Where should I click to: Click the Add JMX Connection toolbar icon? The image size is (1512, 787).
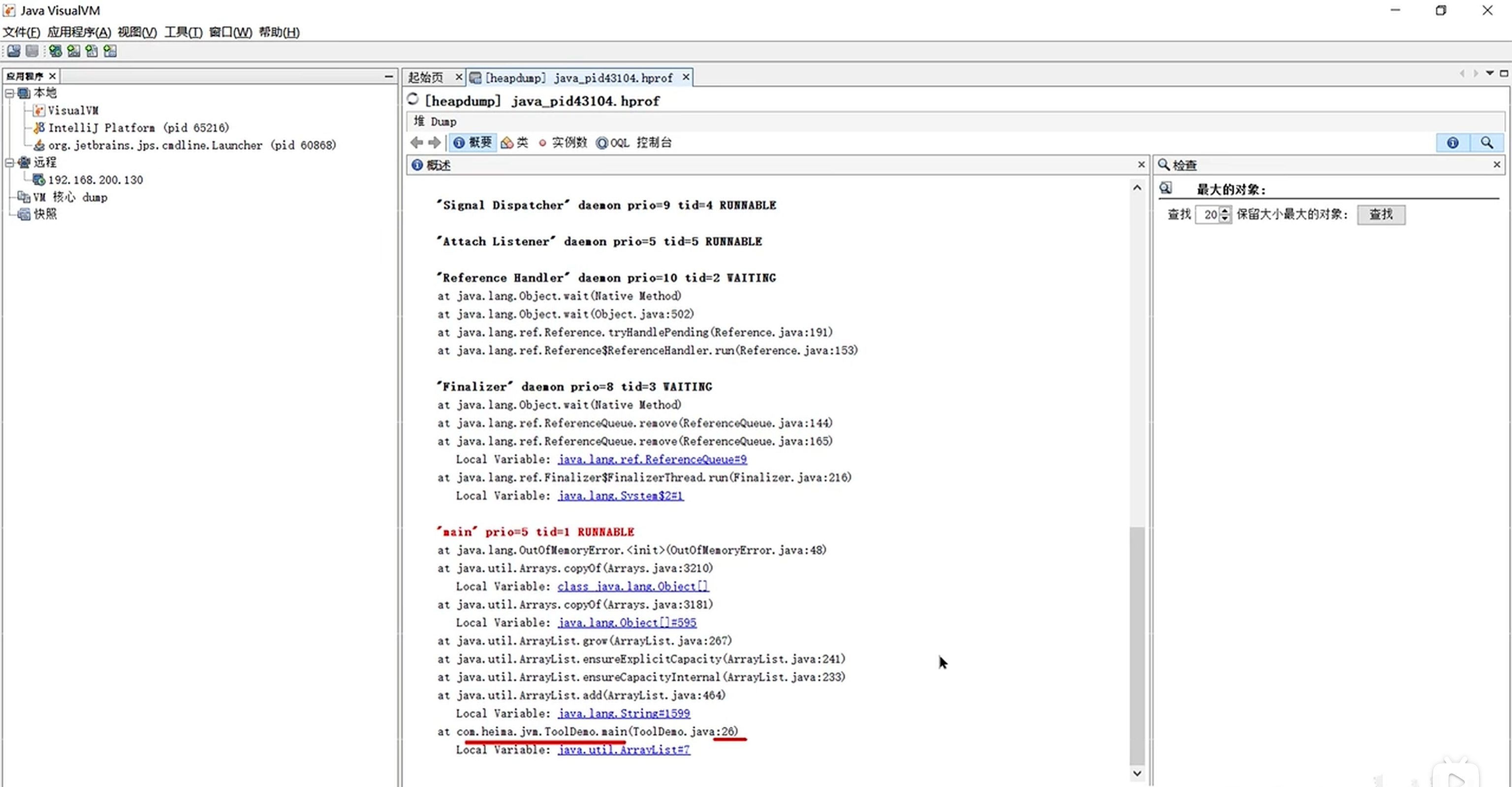[x=73, y=51]
